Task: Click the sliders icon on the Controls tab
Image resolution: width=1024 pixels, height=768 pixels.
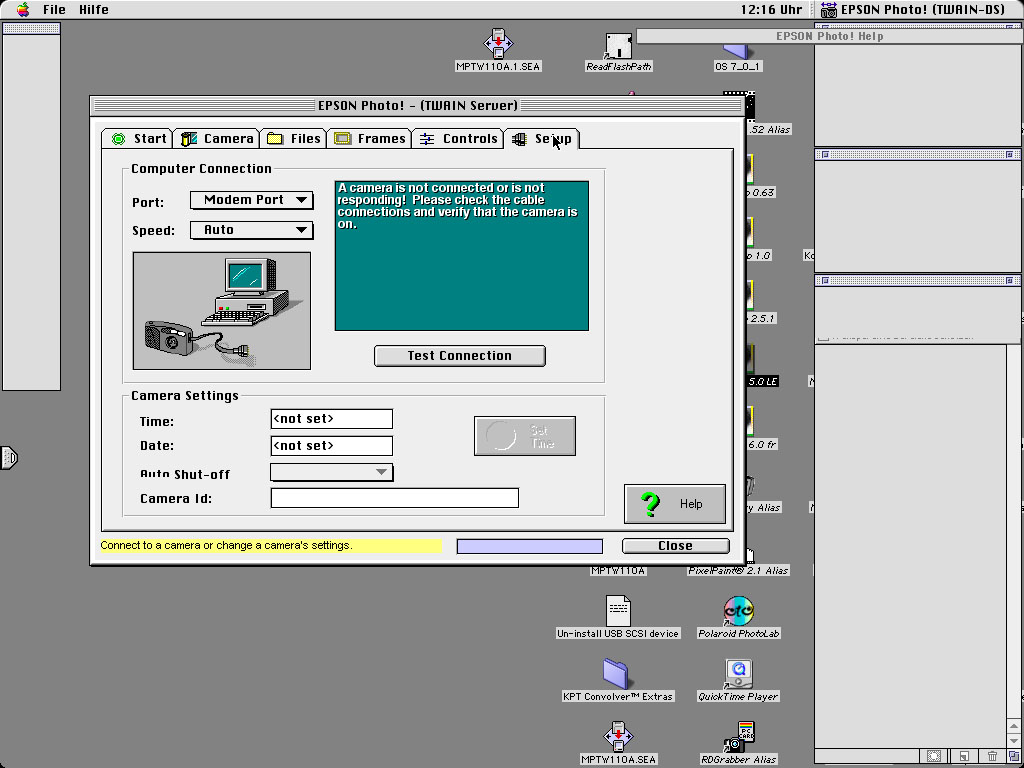Action: coord(426,139)
